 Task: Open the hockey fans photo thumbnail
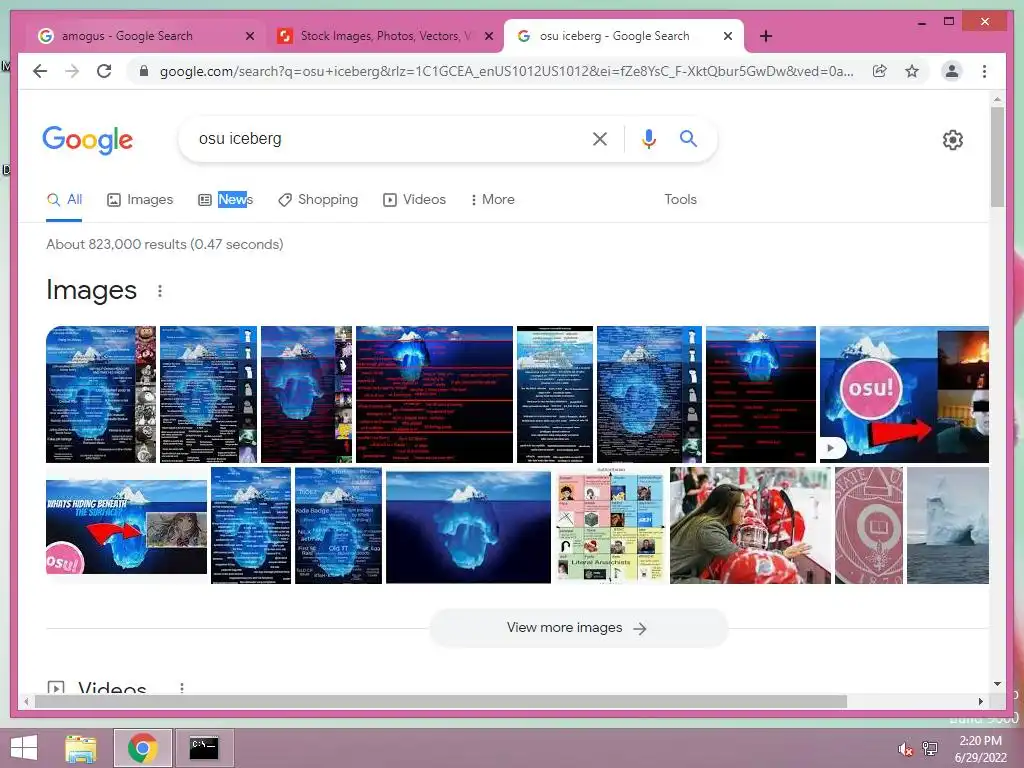click(x=750, y=525)
